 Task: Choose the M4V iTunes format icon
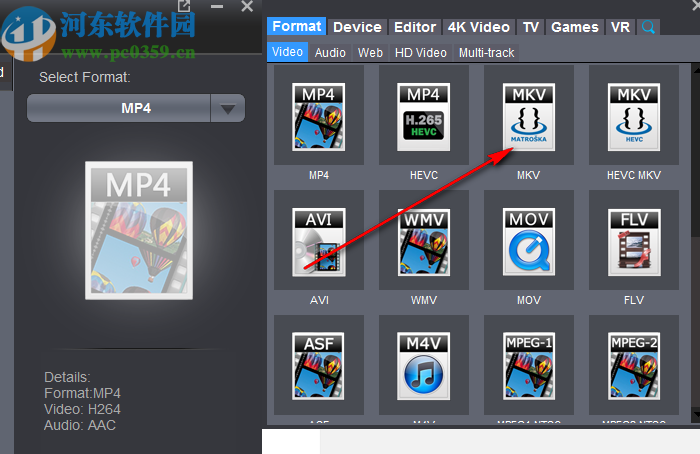coord(424,366)
